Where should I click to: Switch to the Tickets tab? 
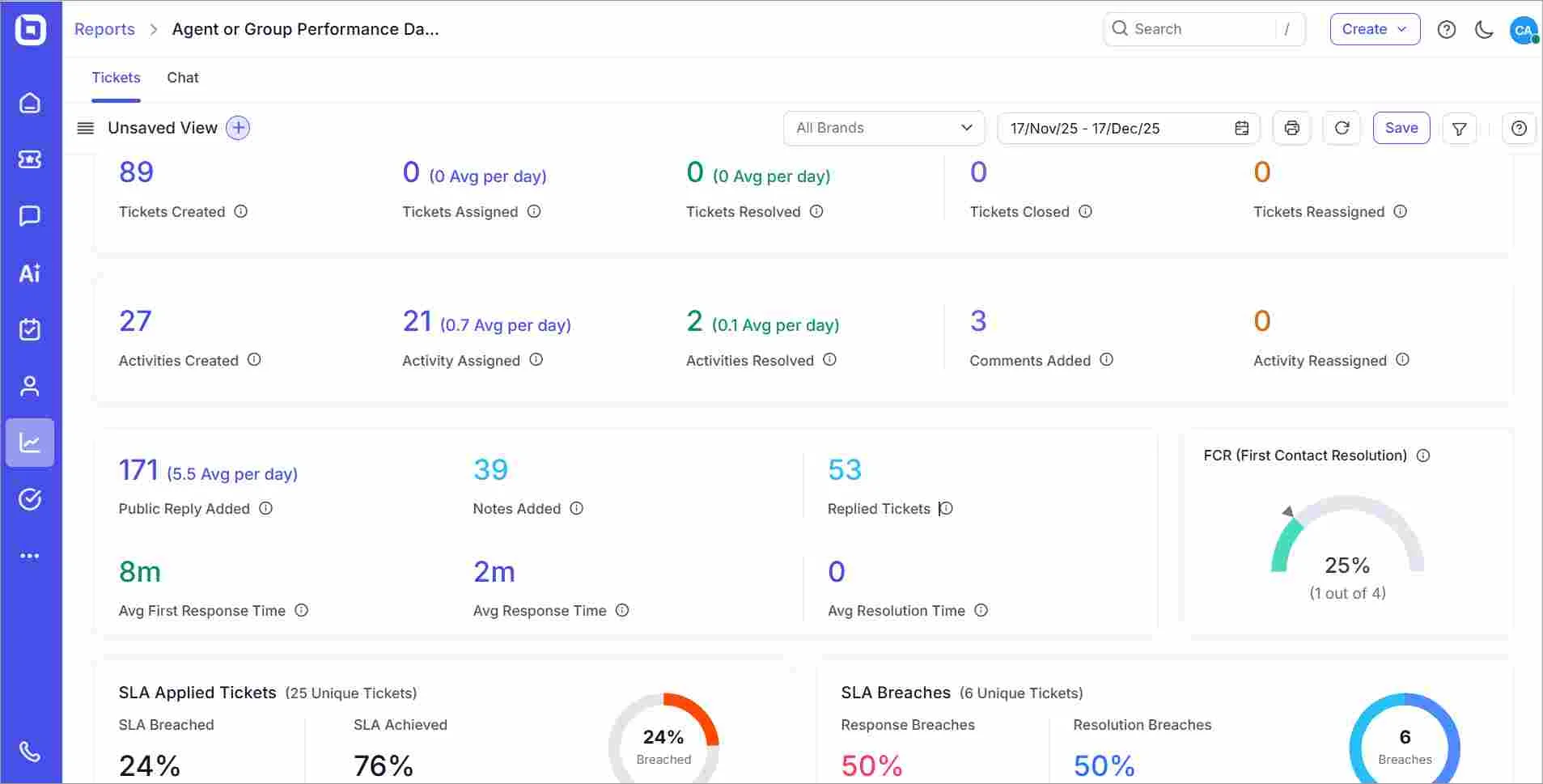point(116,78)
